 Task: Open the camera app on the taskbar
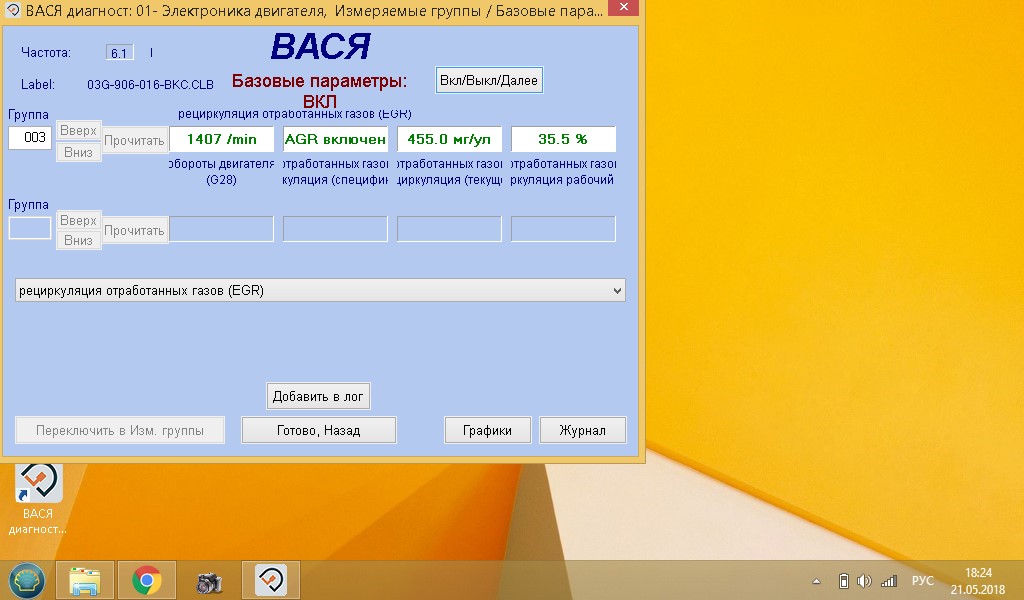[x=209, y=580]
